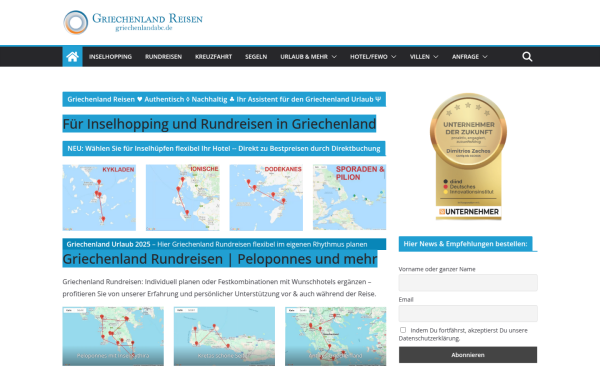The height and width of the screenshot is (375, 600).
Task: Click the URLAUB & MEHR menu label
Action: click(x=304, y=57)
